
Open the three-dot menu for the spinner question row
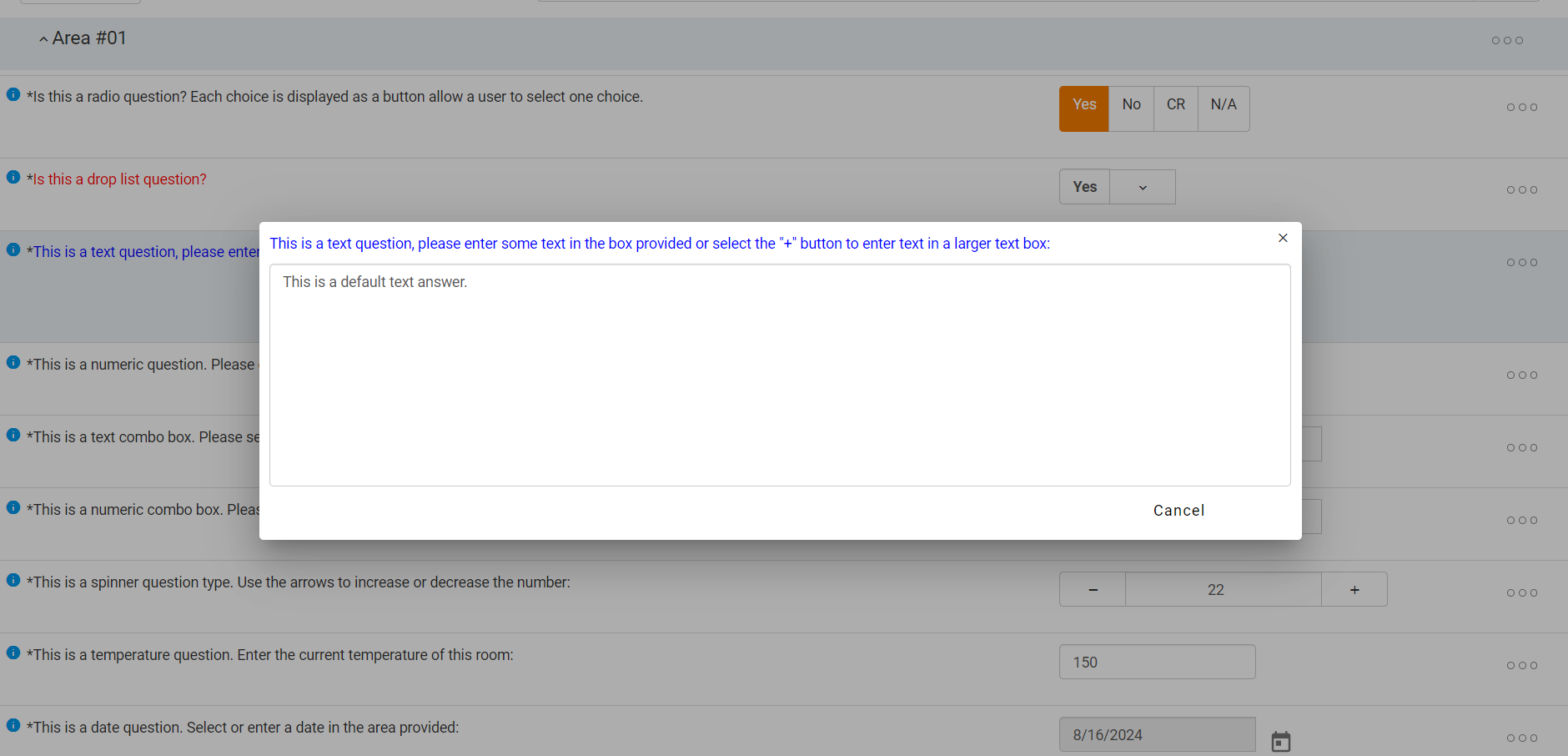[x=1522, y=592]
